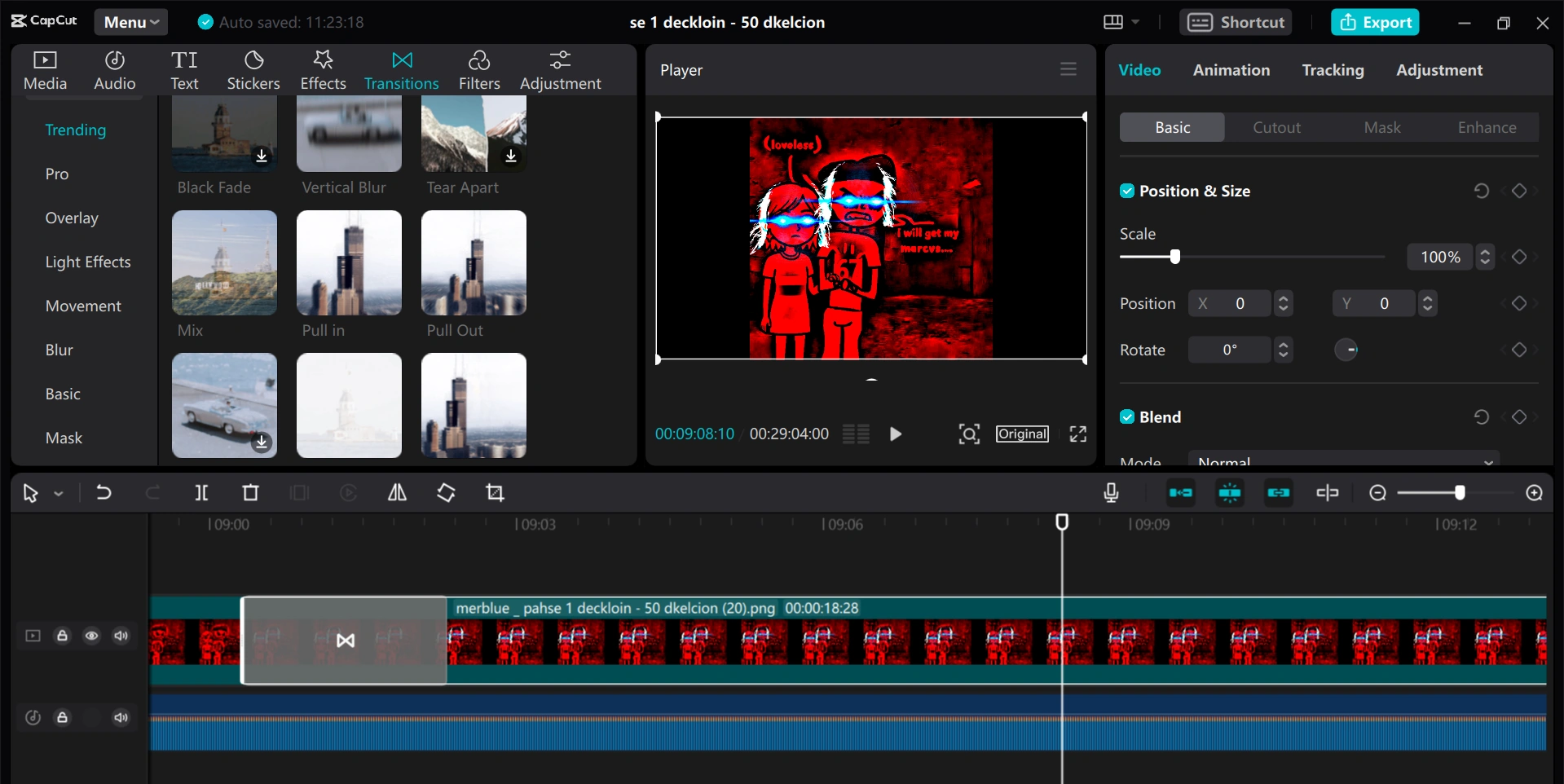
Task: Uncheck the Position & Size checkbox
Action: pos(1127,192)
